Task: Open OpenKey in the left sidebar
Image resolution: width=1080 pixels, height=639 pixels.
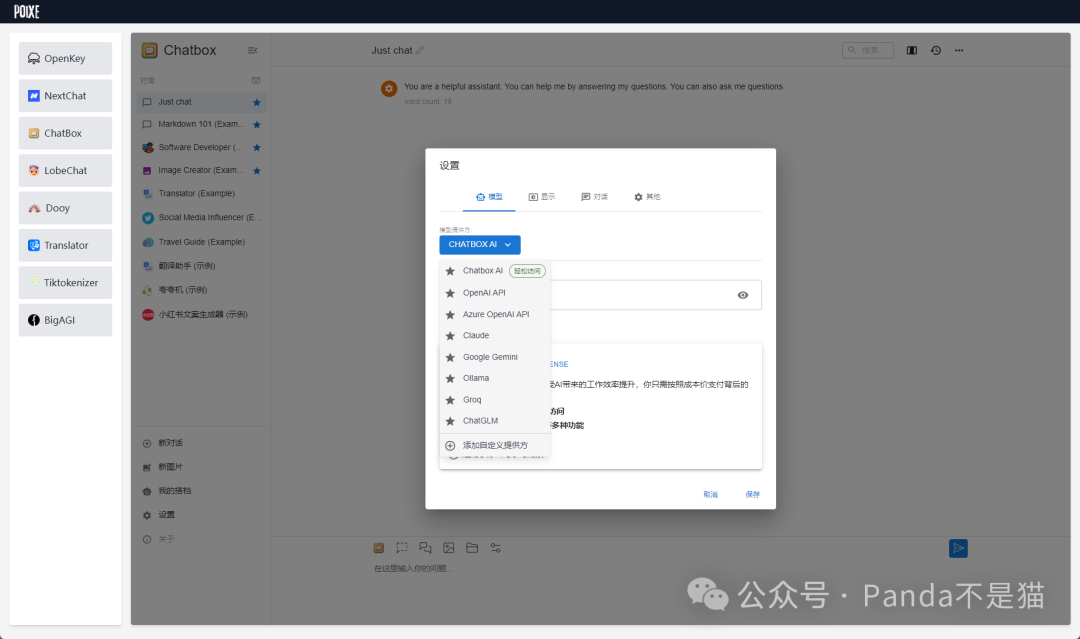Action: pos(65,59)
